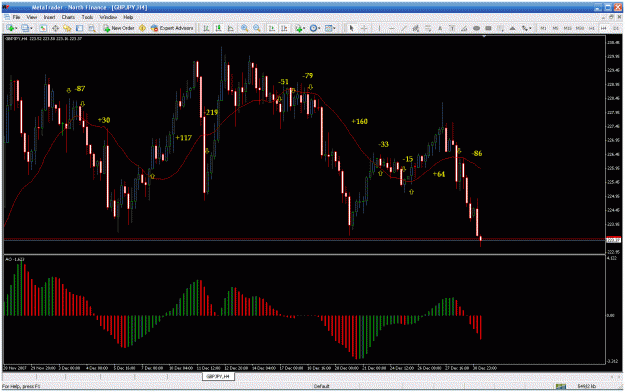This screenshot has width=625, height=392.
Task: Zoom in on the chart
Action: 244,28
